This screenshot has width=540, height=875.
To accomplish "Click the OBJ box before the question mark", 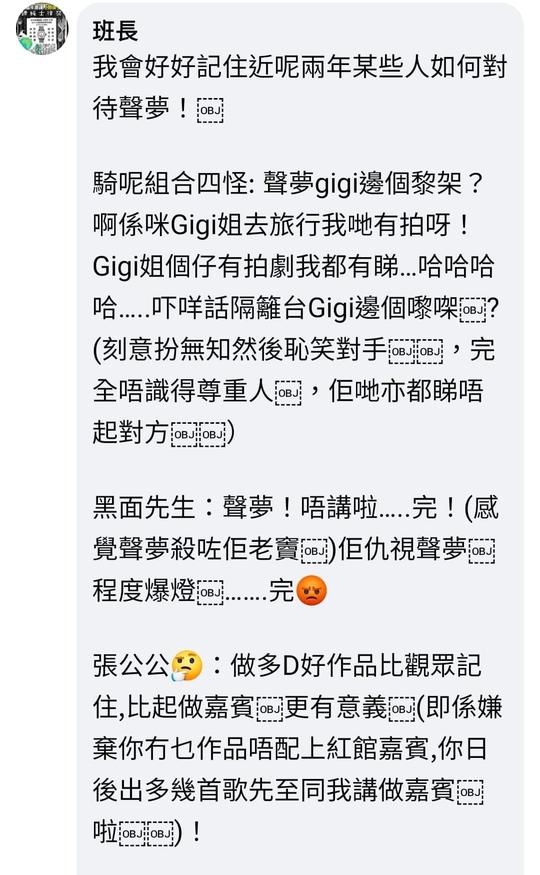I will point(473,309).
